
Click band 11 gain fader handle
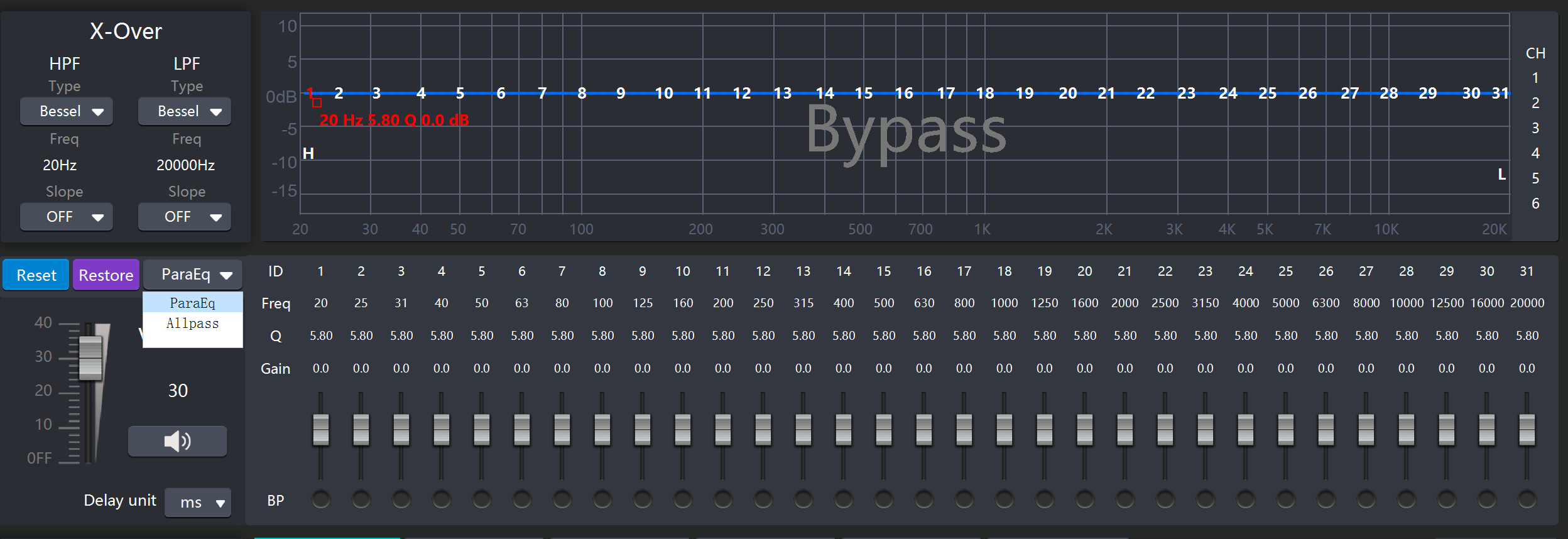[722, 430]
